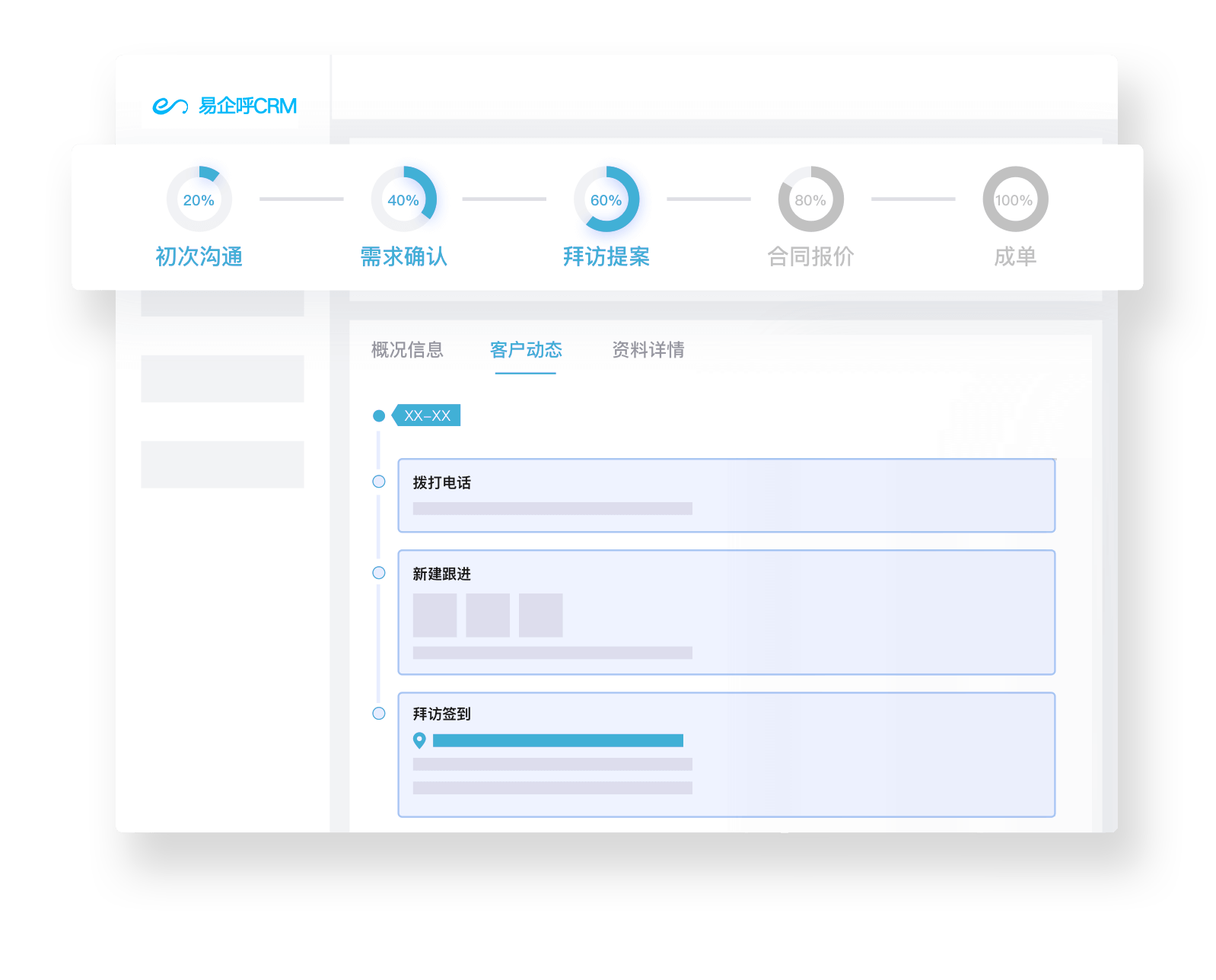Click the 初次沟通 stage label
Viewport: 1216px width, 980px height.
[199, 257]
